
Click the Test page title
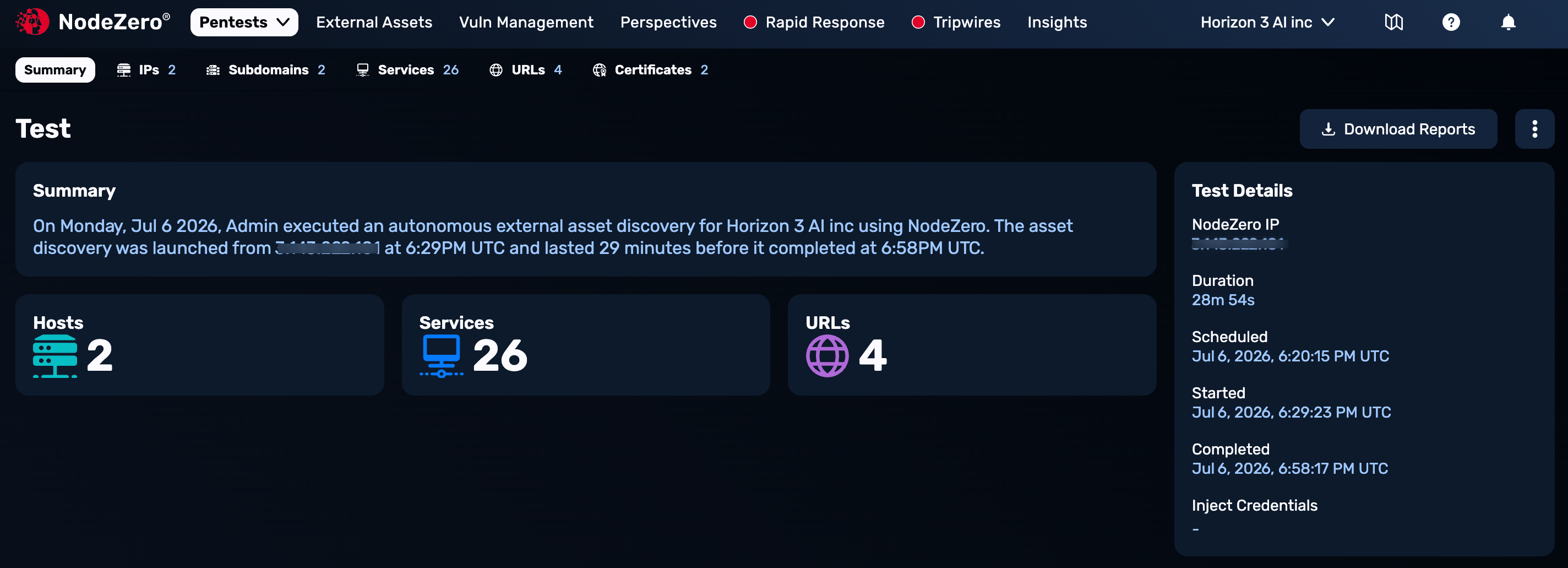[43, 128]
